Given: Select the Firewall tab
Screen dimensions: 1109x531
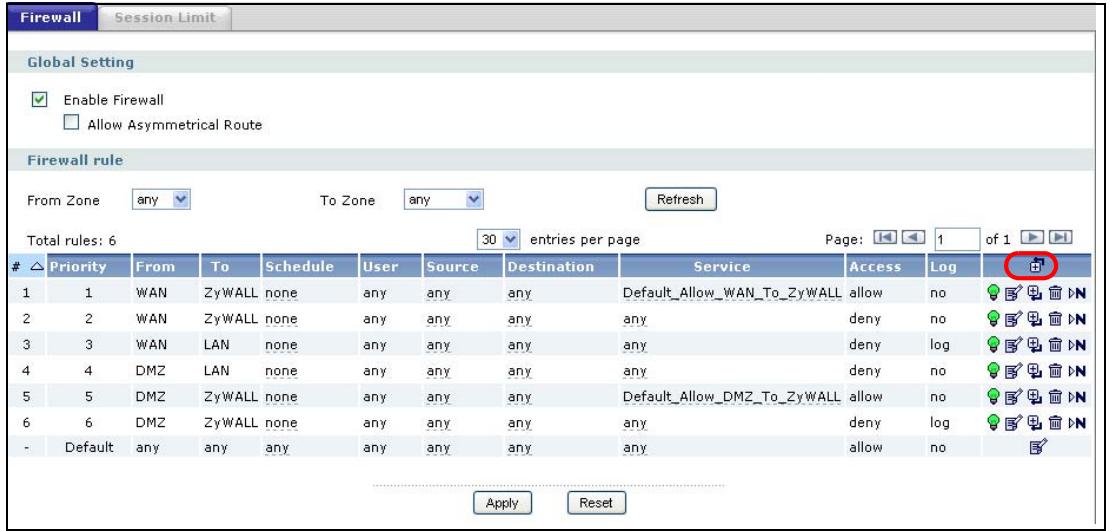Looking at the screenshot, I should (51, 18).
